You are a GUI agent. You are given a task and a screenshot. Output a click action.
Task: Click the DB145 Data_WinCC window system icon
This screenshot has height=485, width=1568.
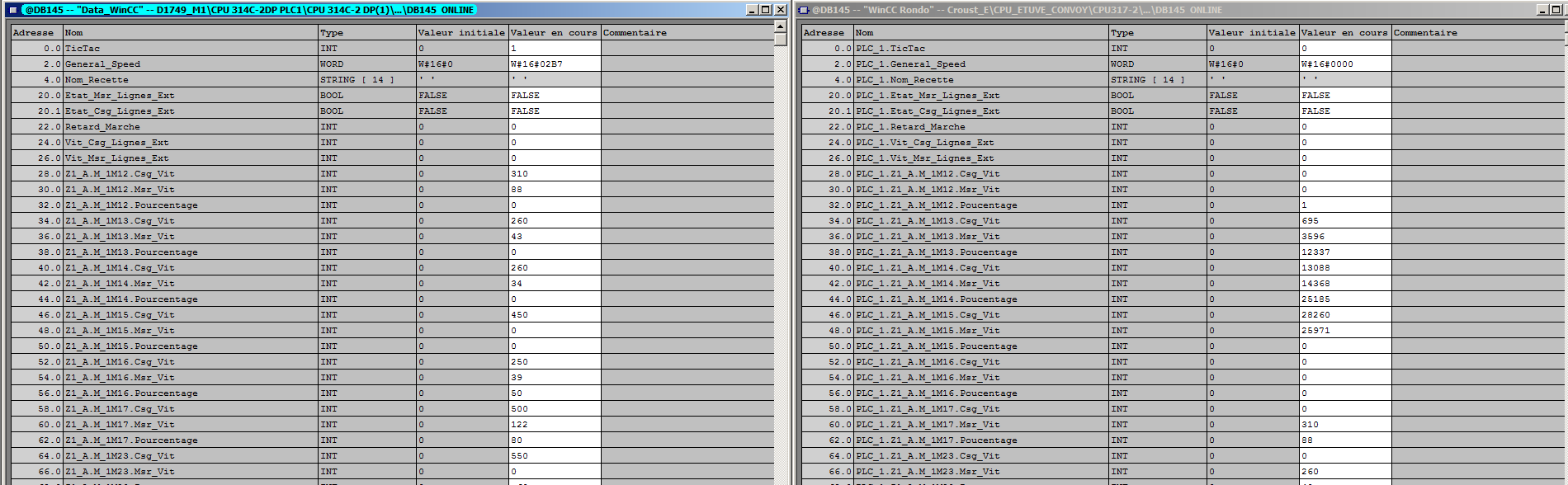[13, 10]
